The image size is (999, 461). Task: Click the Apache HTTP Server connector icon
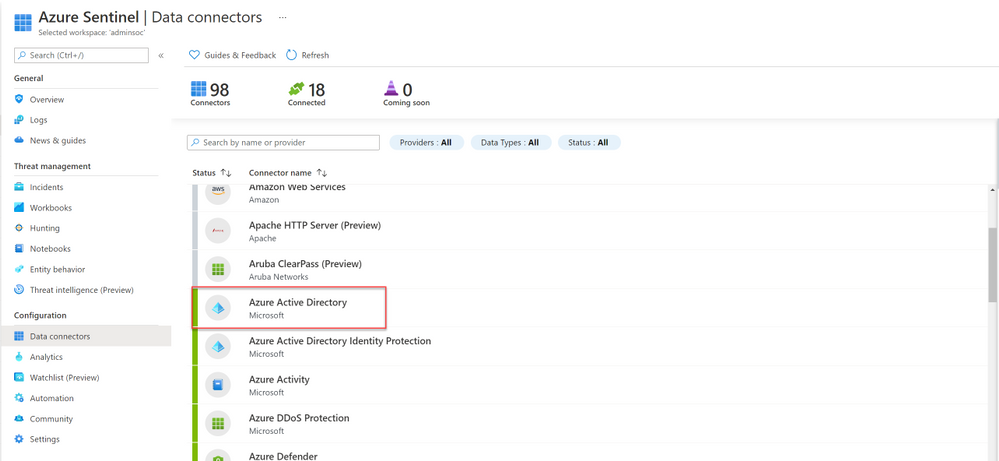(x=218, y=231)
